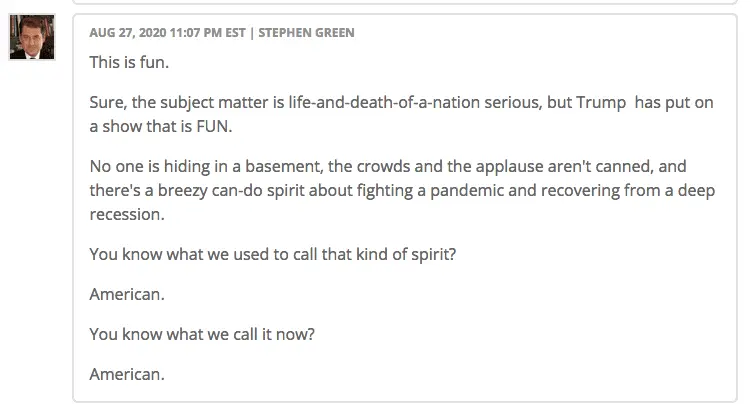Click the 'This is fun.' opening line
The width and height of the screenshot is (750, 406).
(x=129, y=63)
